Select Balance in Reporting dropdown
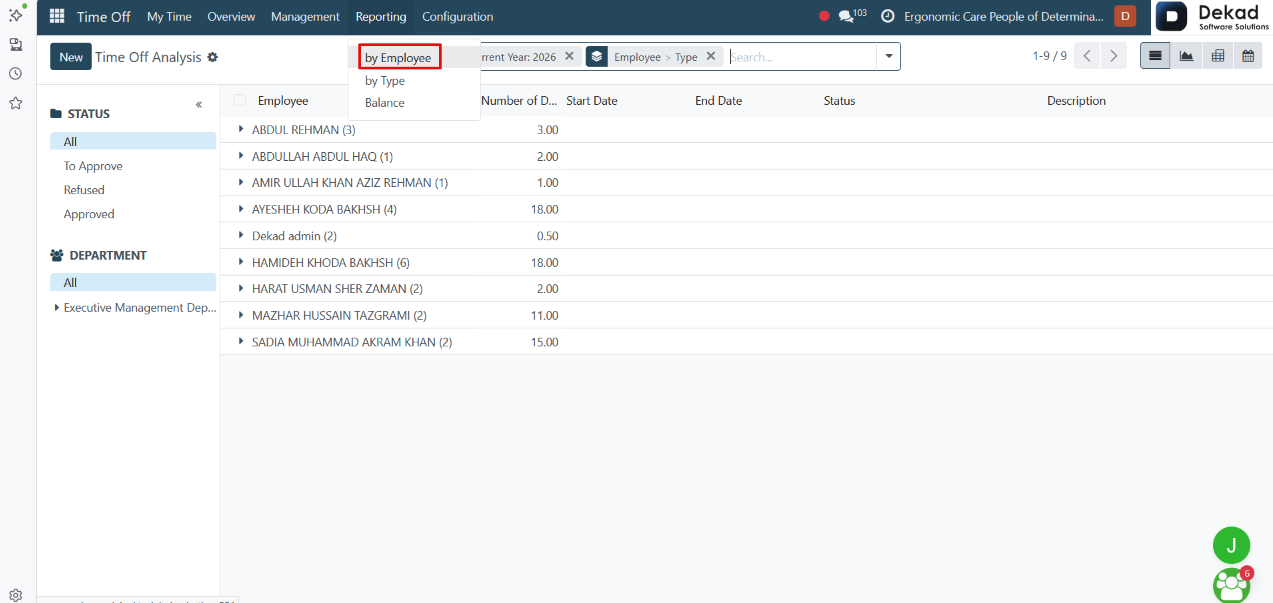The height and width of the screenshot is (603, 1273). (414, 103)
